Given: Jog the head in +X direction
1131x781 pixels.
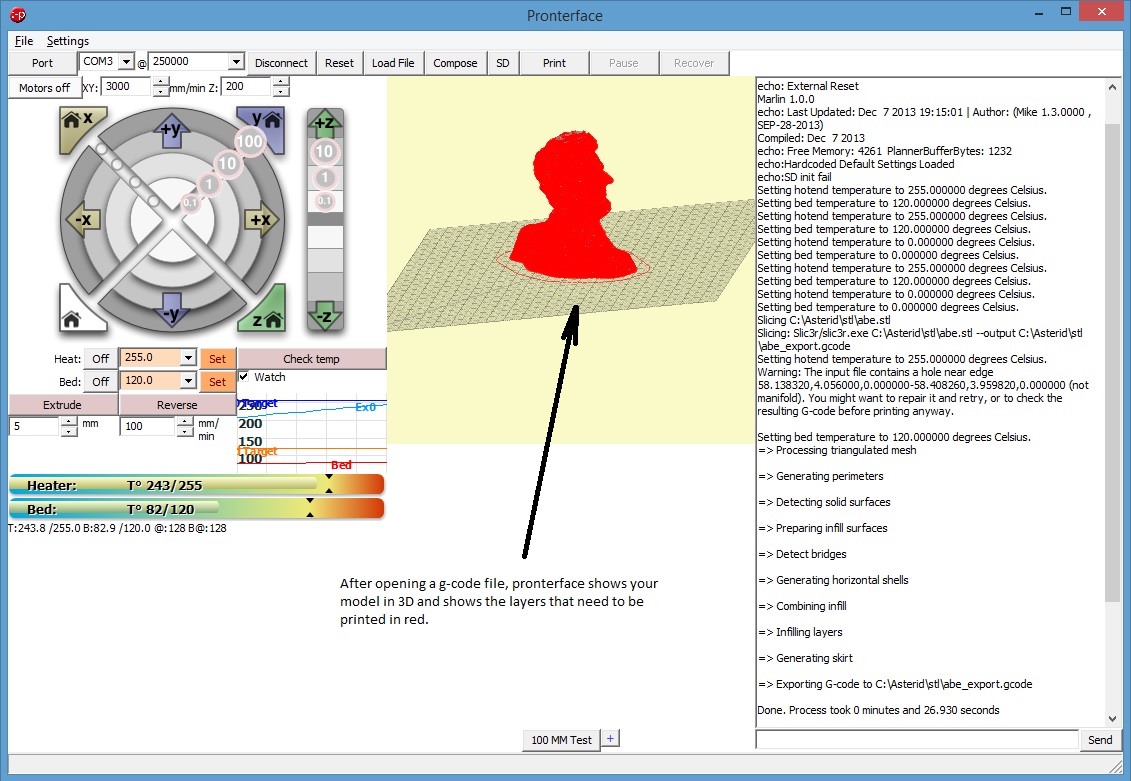Looking at the screenshot, I should tap(260, 220).
